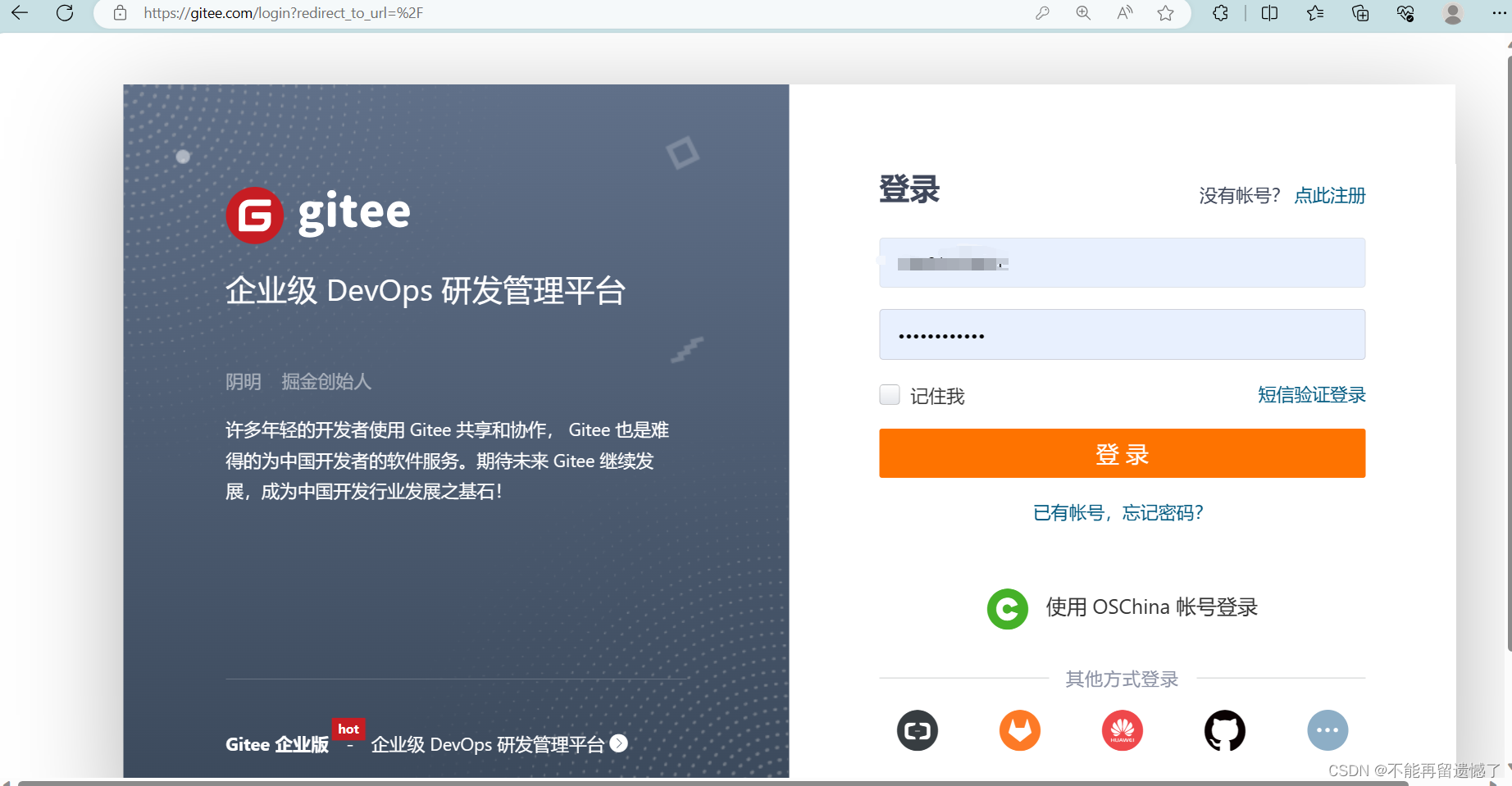Viewport: 1512px width, 786px height.
Task: Click the green OSChina logo icon
Action: point(1008,609)
